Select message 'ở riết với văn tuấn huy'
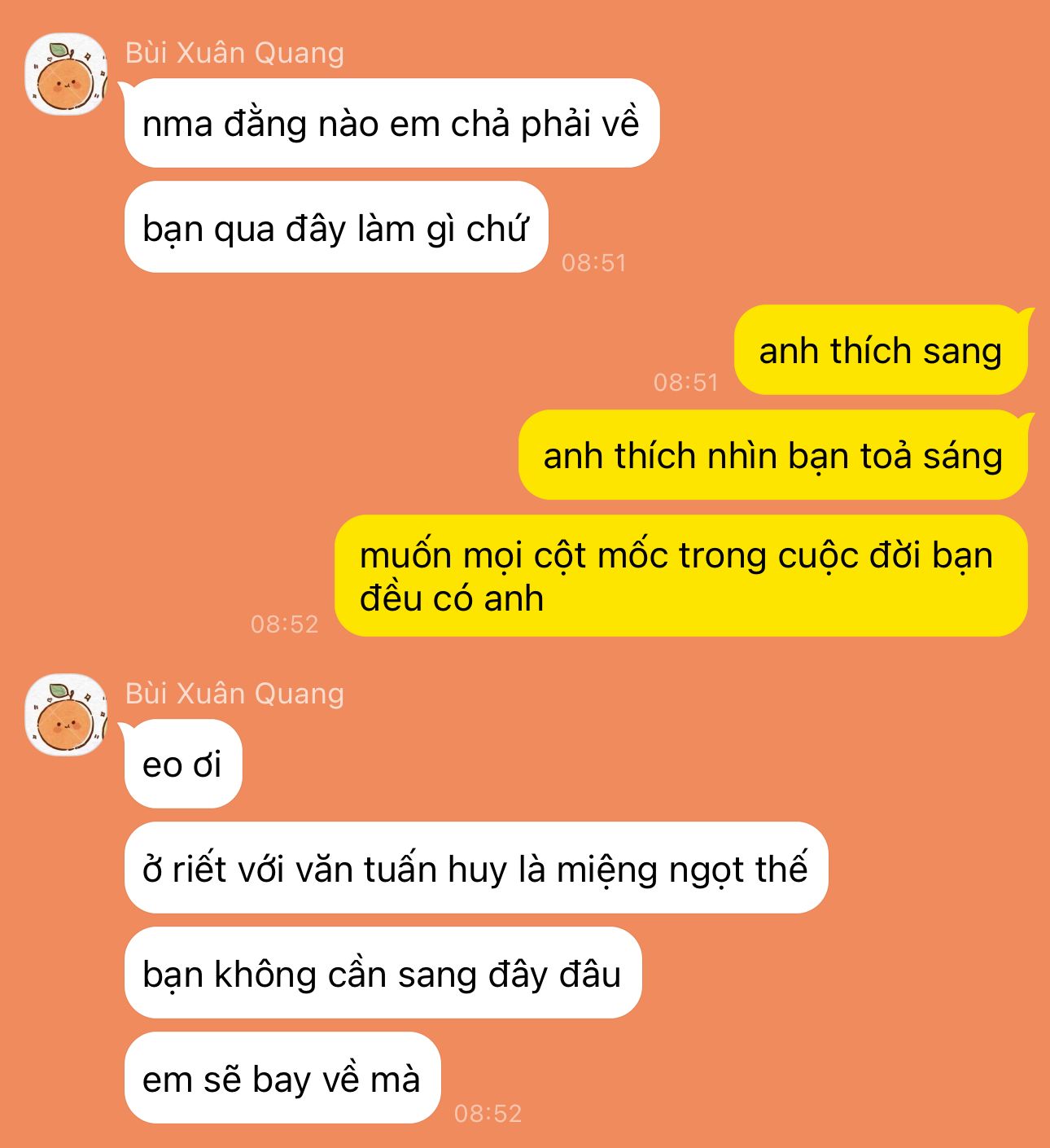Viewport: 1050px width, 1148px height. pos(476,868)
